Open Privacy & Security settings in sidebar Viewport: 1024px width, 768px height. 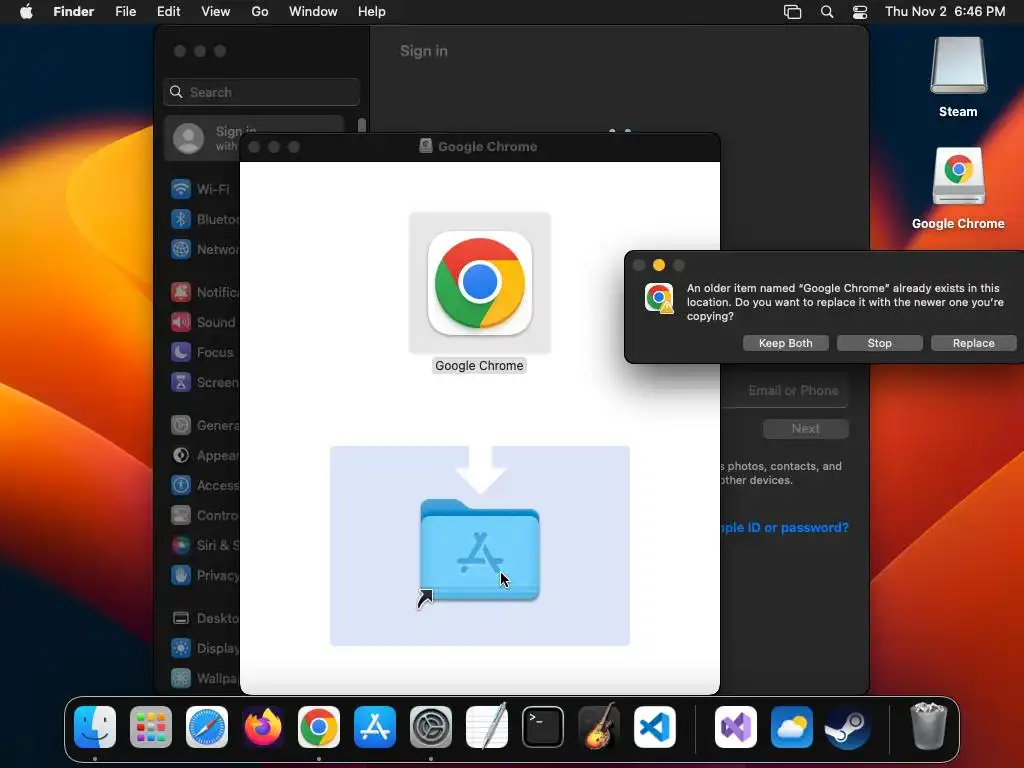point(204,575)
